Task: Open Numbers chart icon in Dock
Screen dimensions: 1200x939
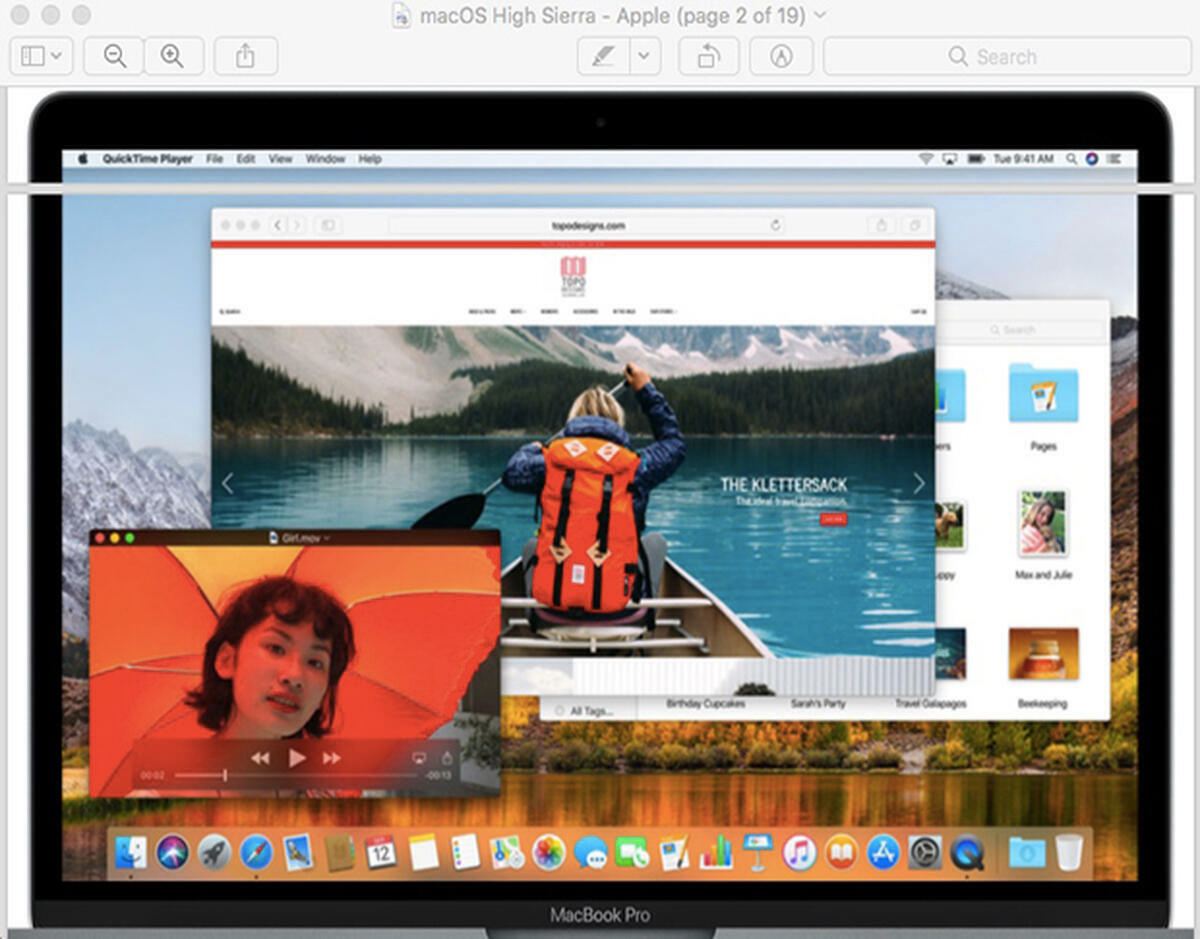Action: click(716, 852)
